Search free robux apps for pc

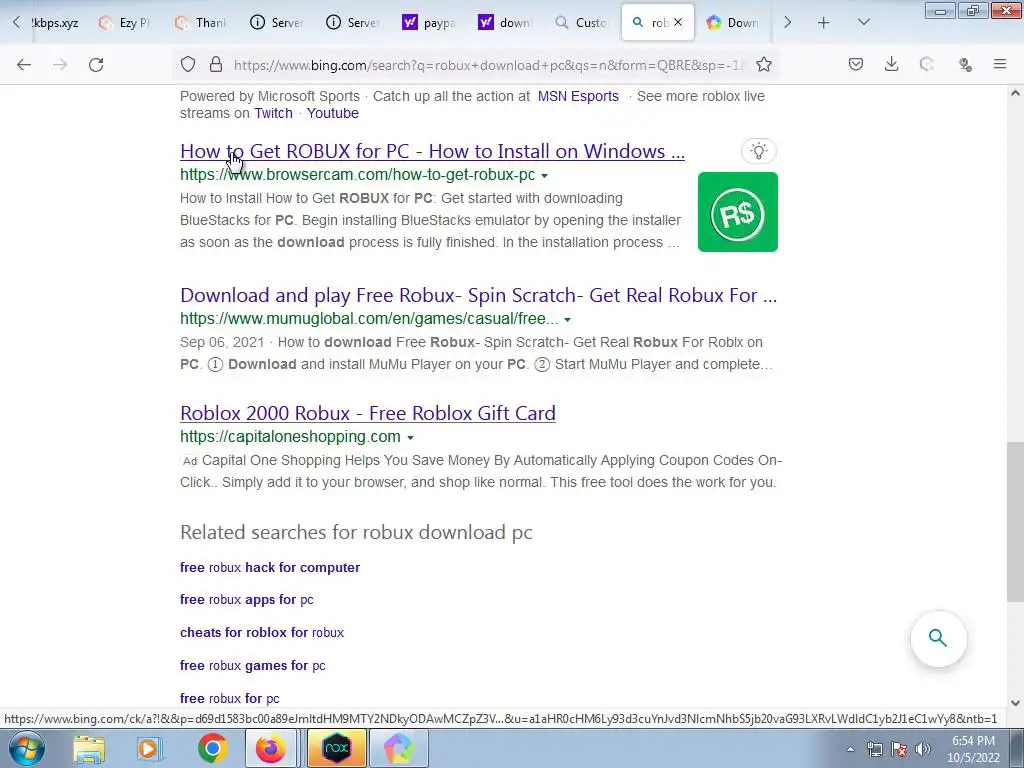pyautogui.click(x=247, y=600)
